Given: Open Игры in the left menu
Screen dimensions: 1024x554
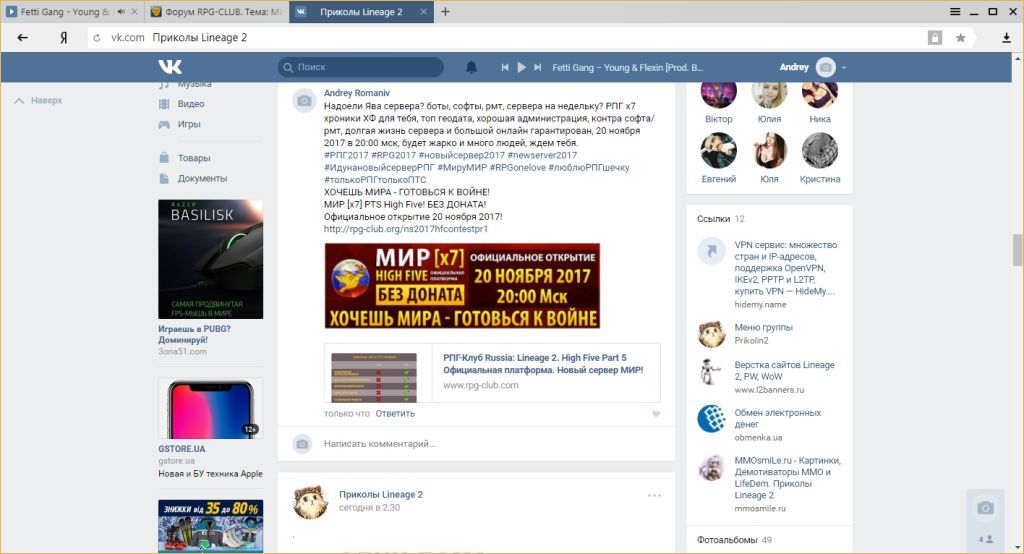Looking at the screenshot, I should pos(189,124).
